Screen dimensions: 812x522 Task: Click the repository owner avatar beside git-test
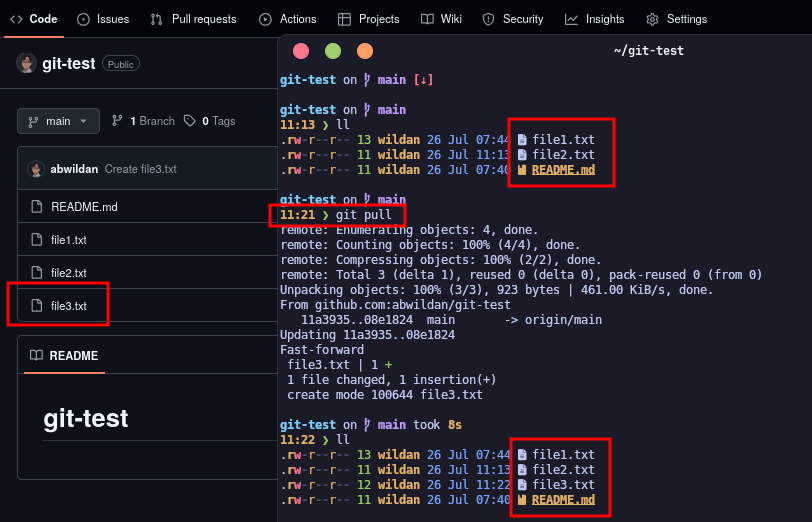(x=26, y=63)
